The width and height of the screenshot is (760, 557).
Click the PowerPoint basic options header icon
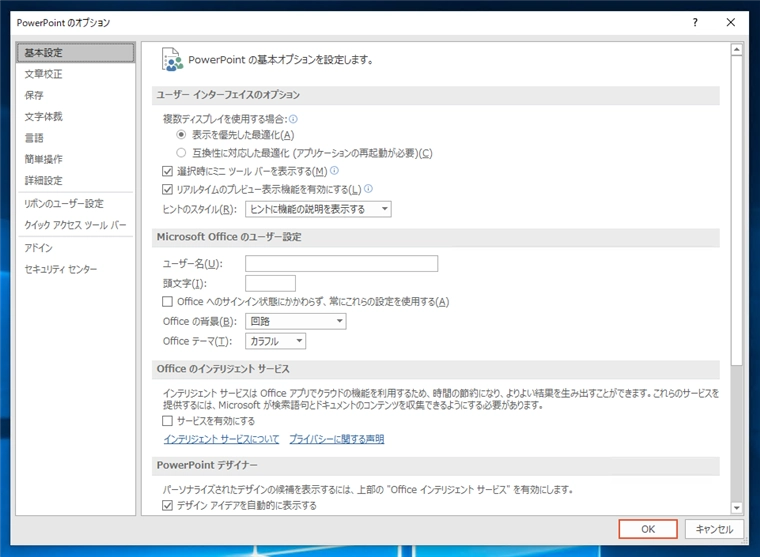(x=172, y=60)
